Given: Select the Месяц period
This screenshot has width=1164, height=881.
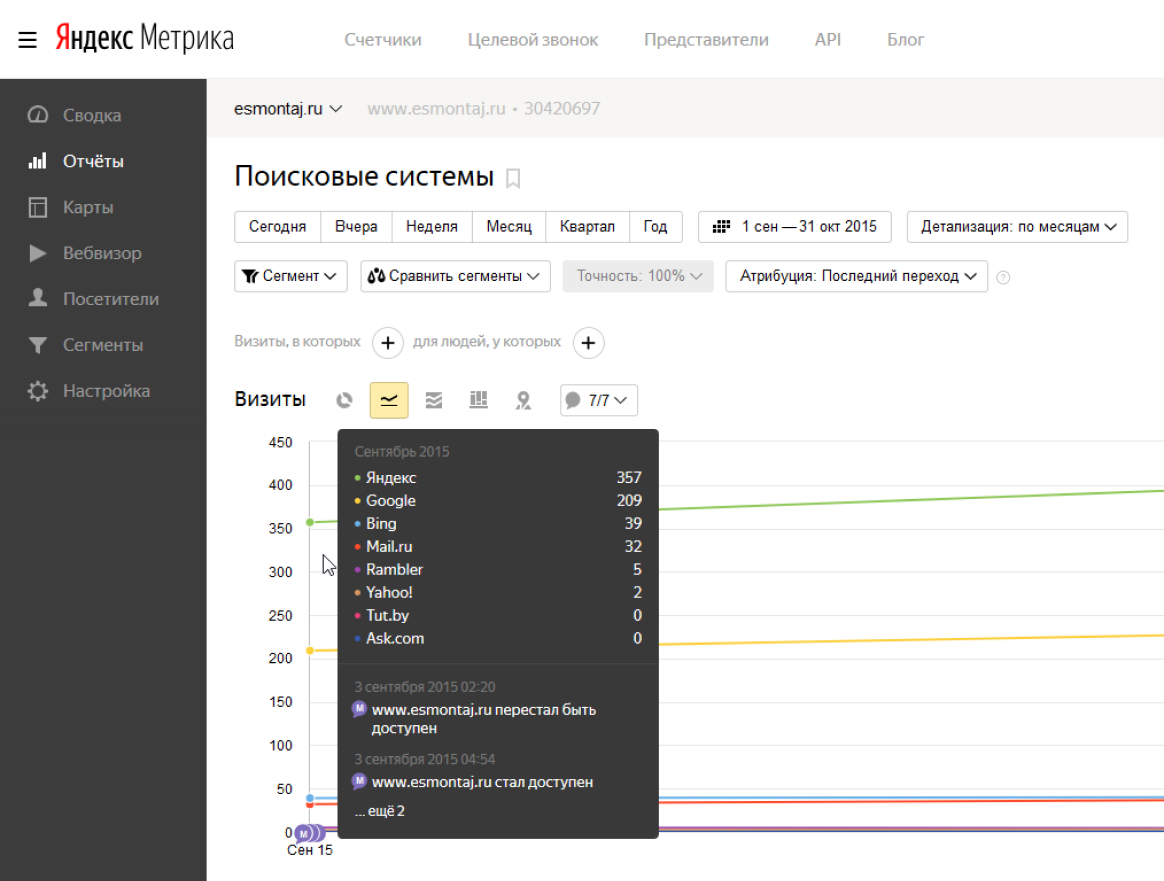Looking at the screenshot, I should (509, 227).
